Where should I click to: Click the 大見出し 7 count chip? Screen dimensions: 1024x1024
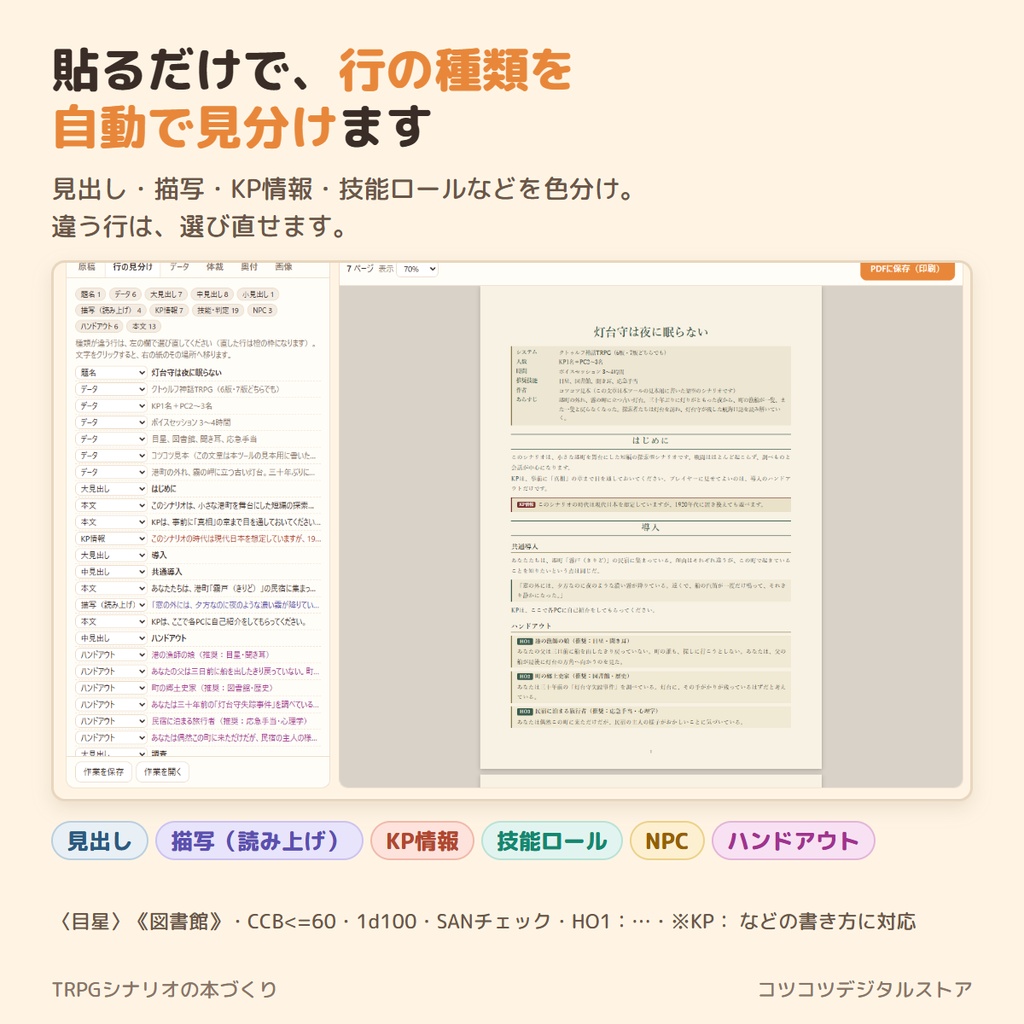click(166, 295)
